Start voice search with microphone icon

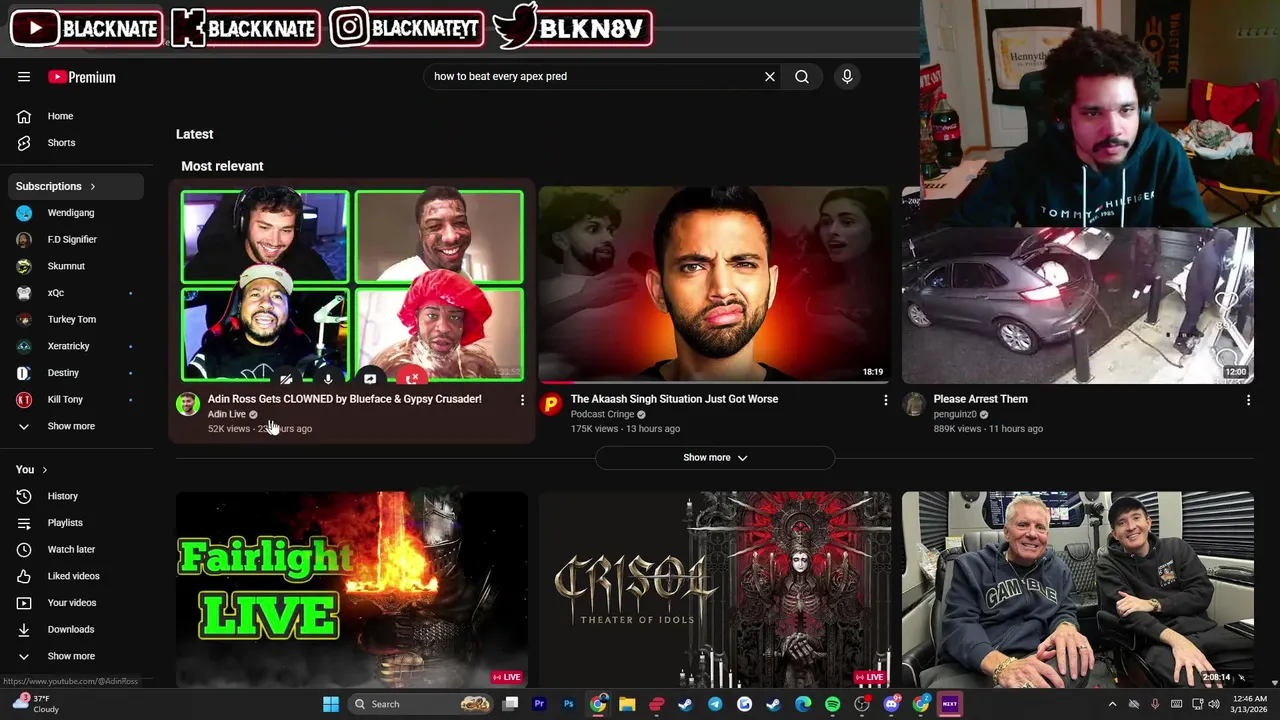847,76
